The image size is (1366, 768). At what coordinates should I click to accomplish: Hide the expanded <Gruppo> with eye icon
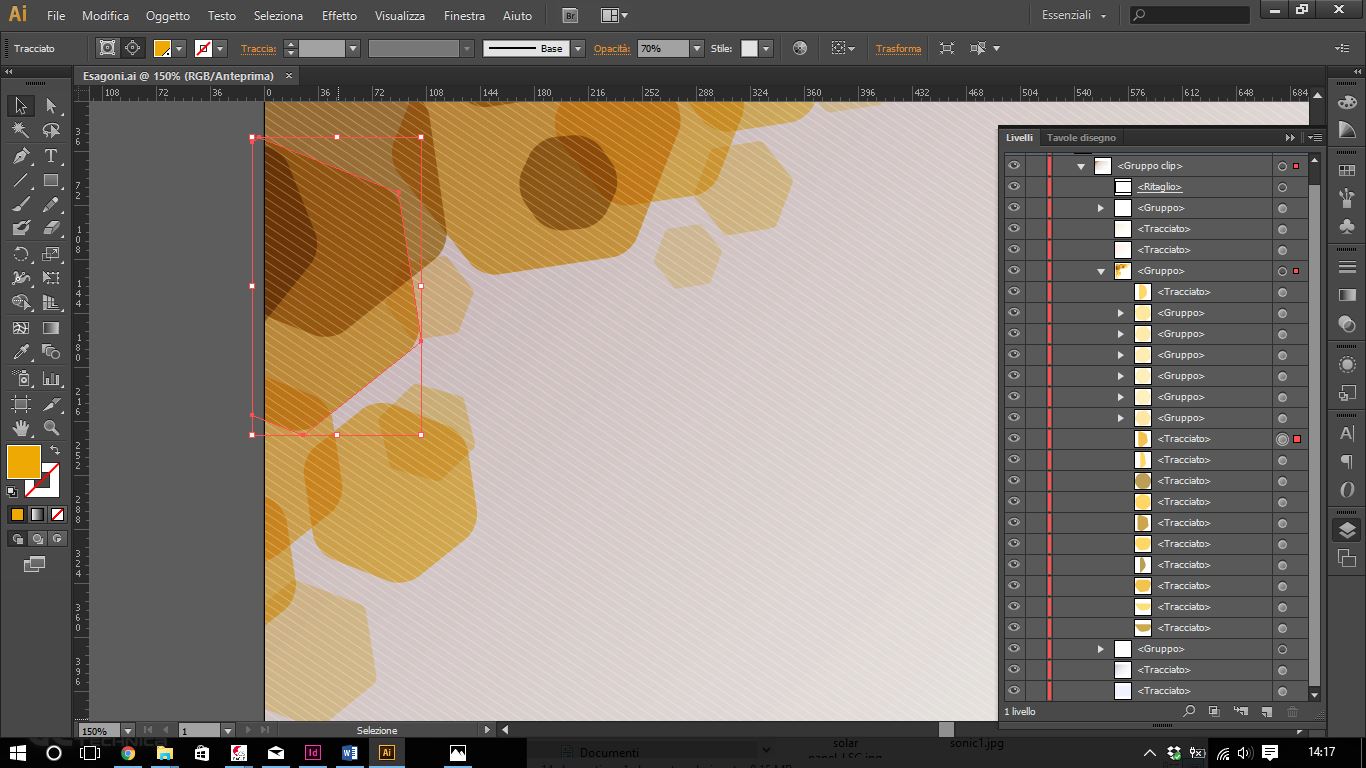coord(1014,271)
